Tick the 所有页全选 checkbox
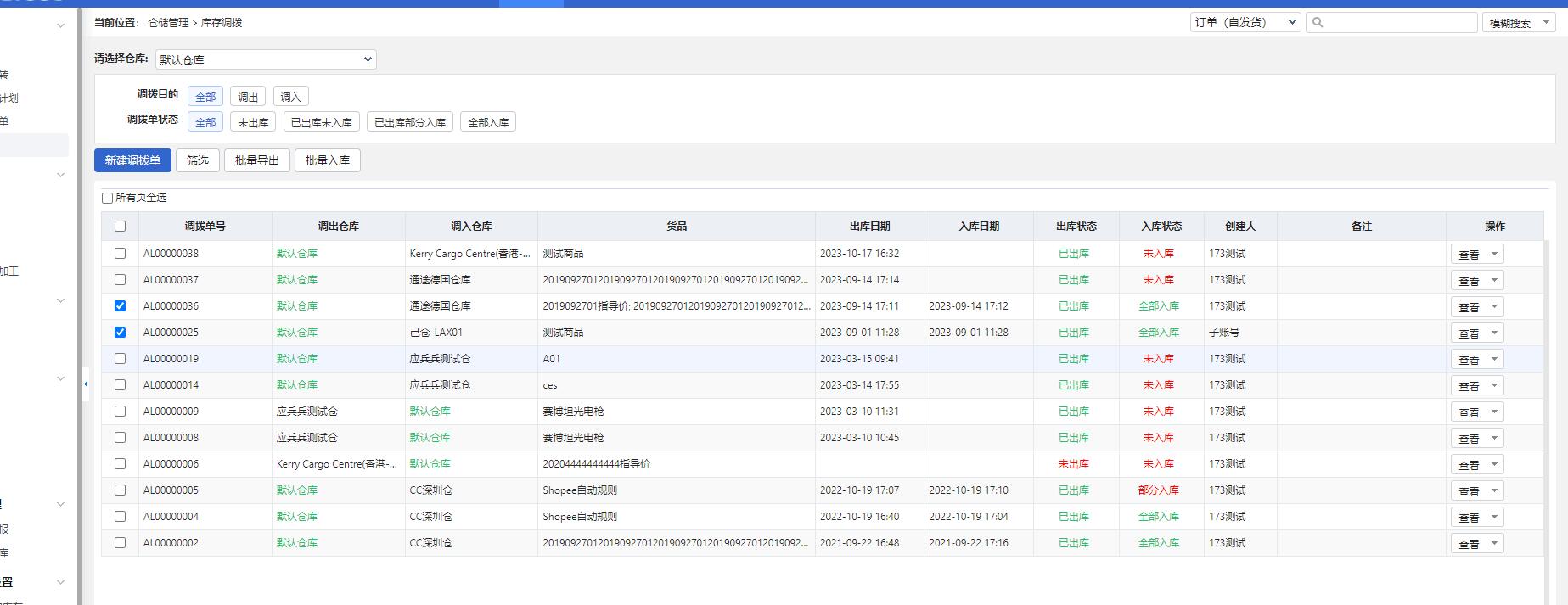Screen dimensions: 1568x605 [x=108, y=198]
